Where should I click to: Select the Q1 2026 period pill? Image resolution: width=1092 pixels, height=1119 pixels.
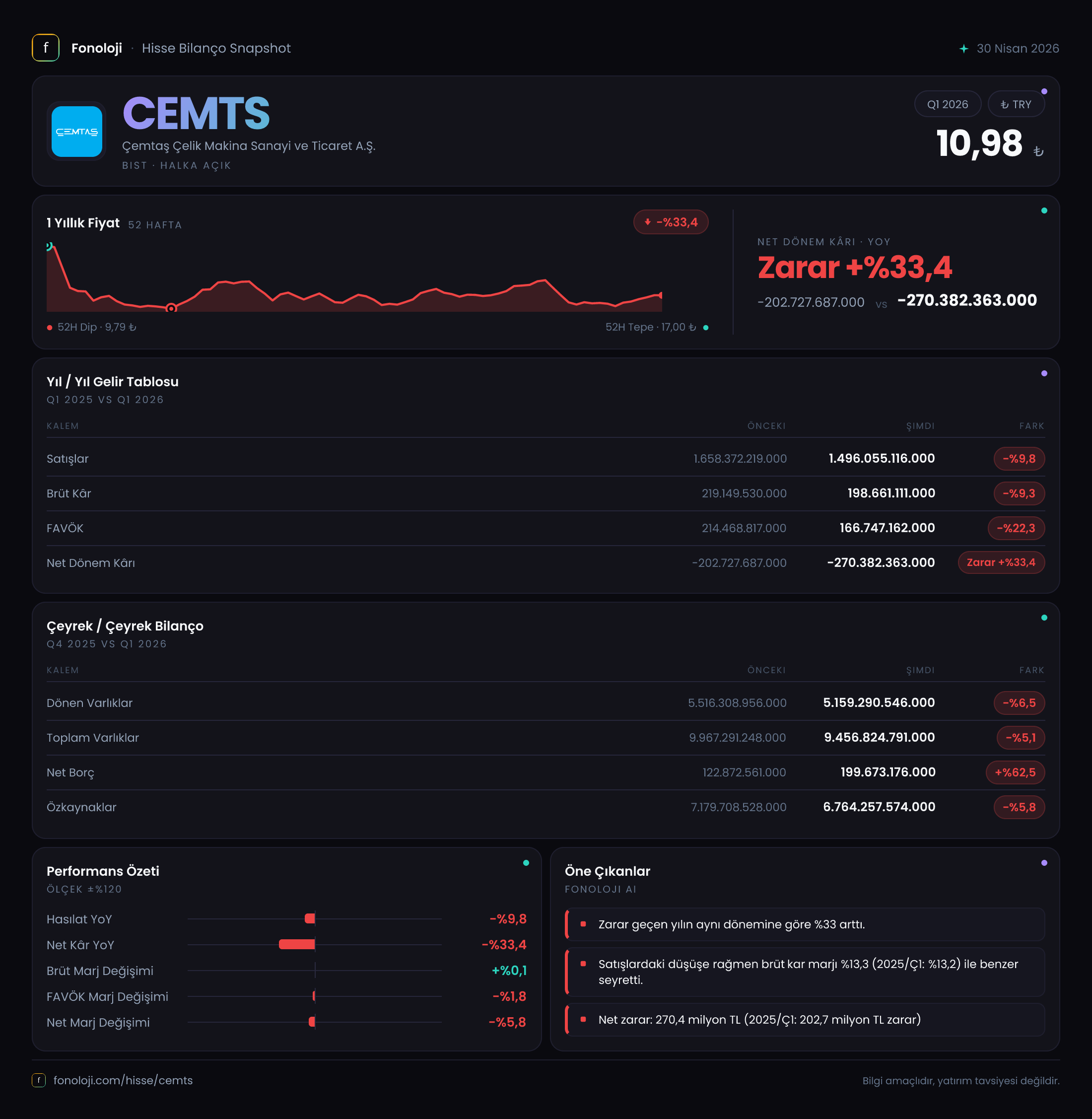(948, 104)
